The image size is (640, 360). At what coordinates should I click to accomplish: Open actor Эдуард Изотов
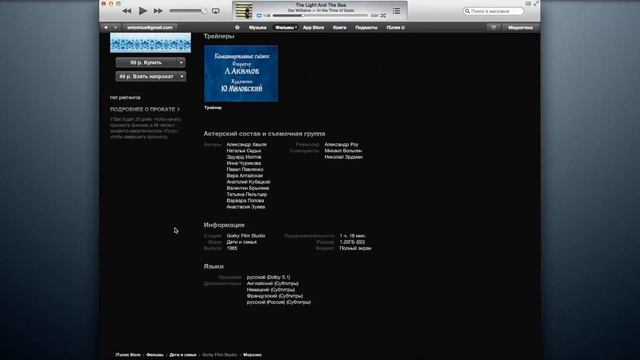tap(244, 157)
